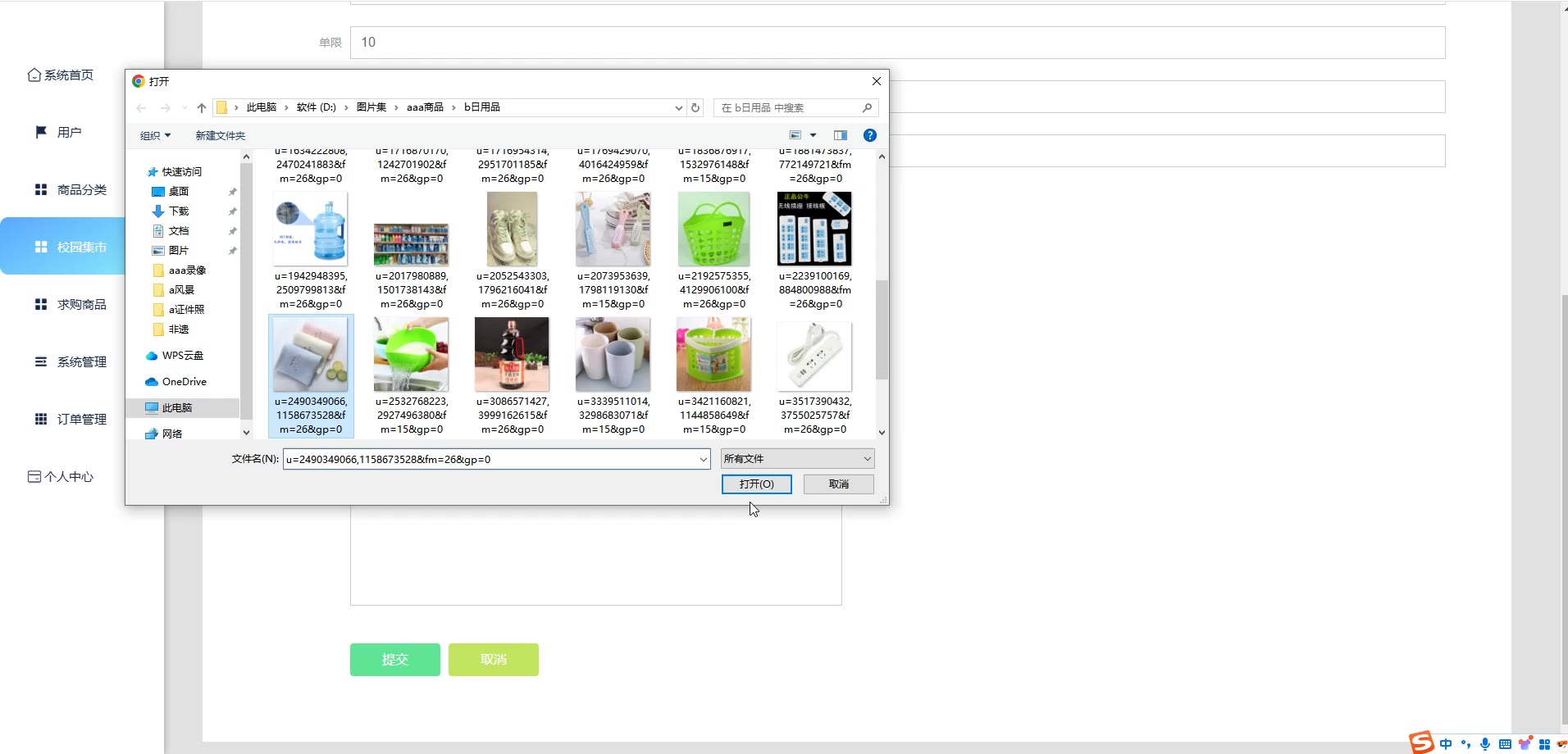This screenshot has height=754, width=1568.
Task: Toggle Sogou 中 language mode indicator
Action: tap(1445, 744)
